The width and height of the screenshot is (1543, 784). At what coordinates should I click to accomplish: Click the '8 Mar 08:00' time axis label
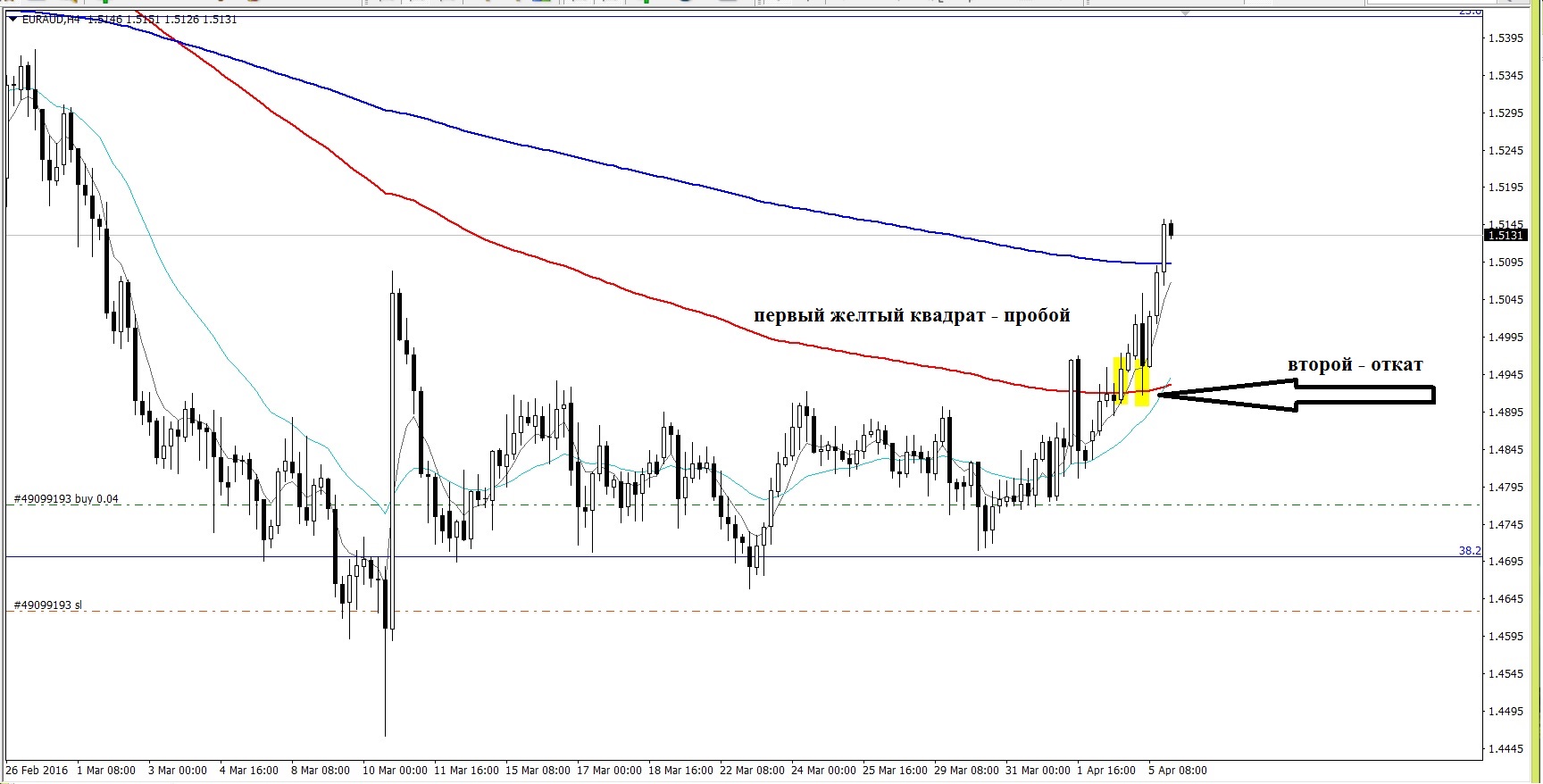(x=321, y=770)
